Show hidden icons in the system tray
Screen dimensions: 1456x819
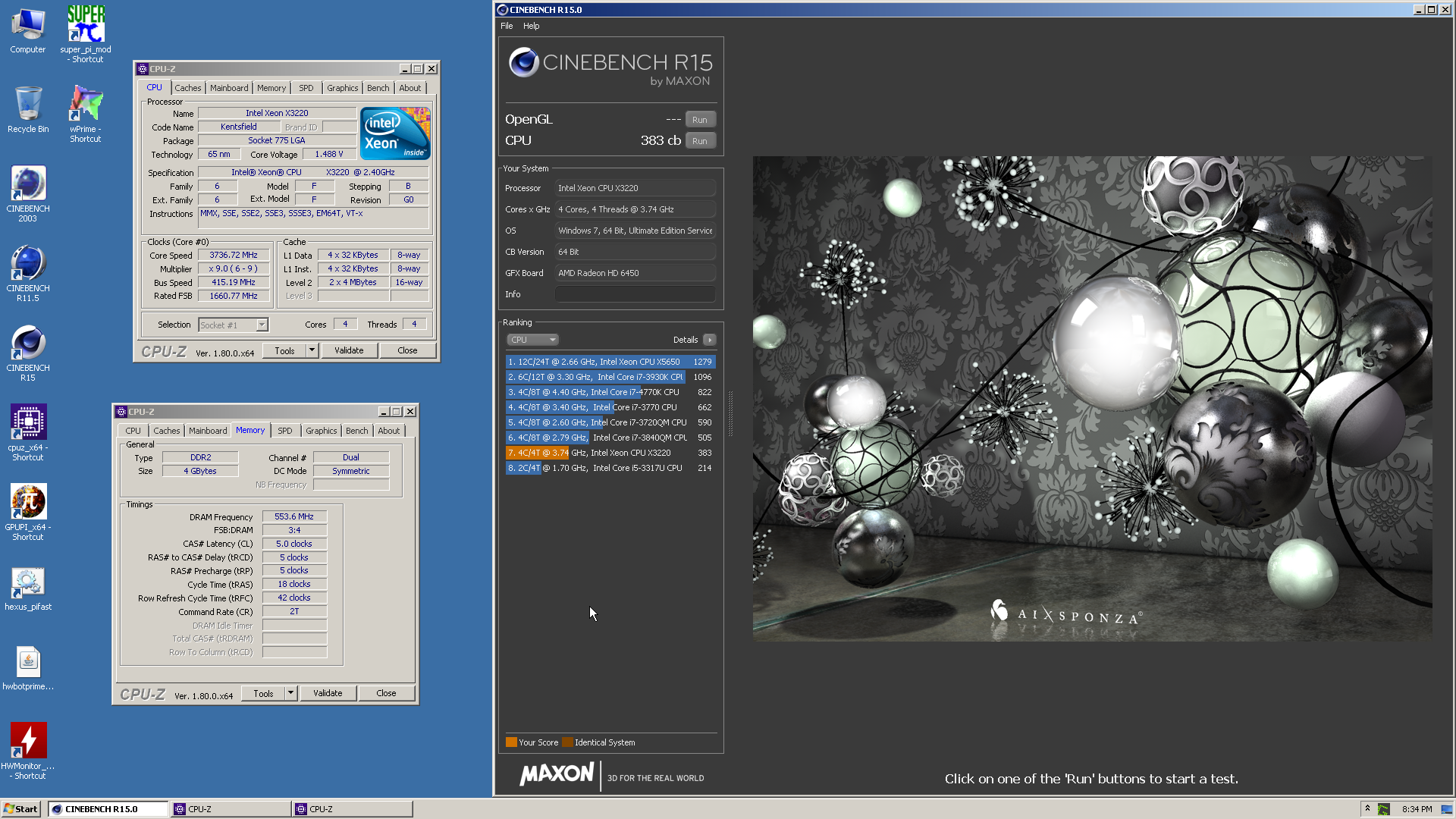[x=1367, y=808]
